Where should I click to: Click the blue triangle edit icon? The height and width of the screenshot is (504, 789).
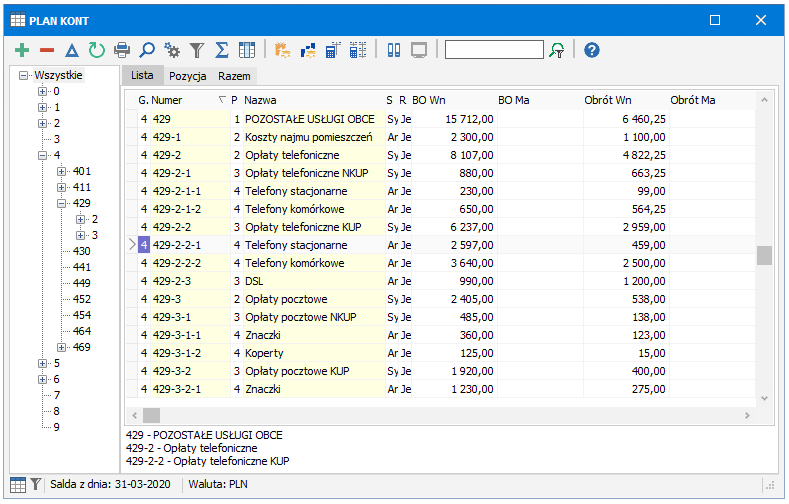[x=72, y=50]
